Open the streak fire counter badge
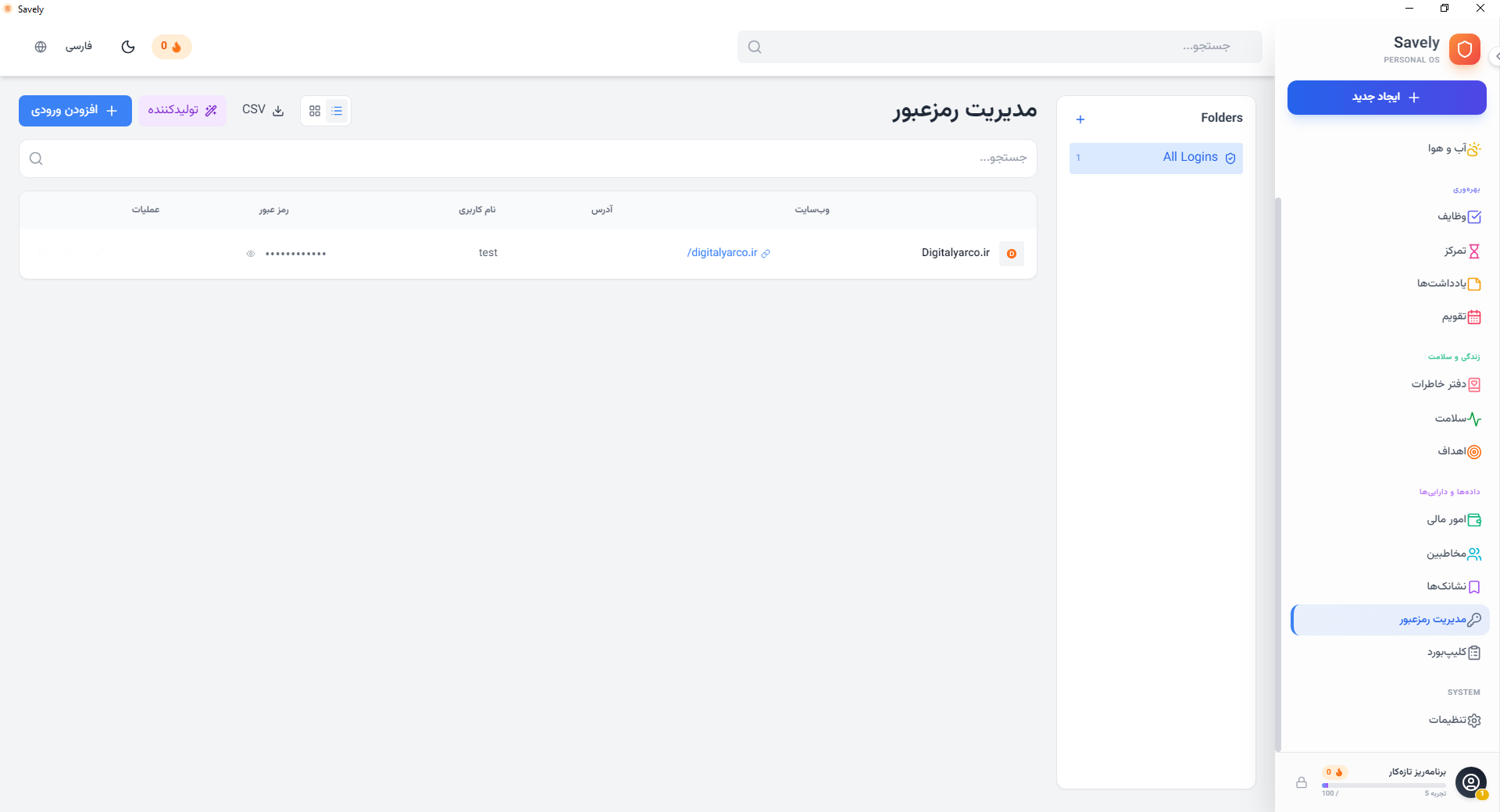Screen dimensions: 1500x812 [171, 47]
